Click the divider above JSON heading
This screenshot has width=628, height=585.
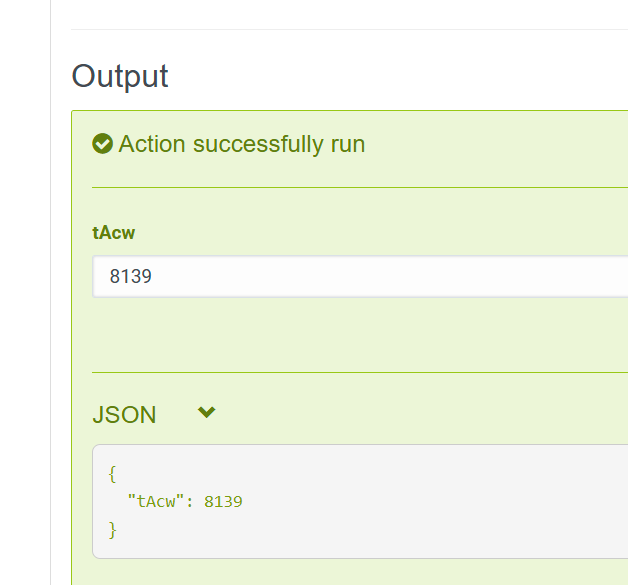coord(360,372)
